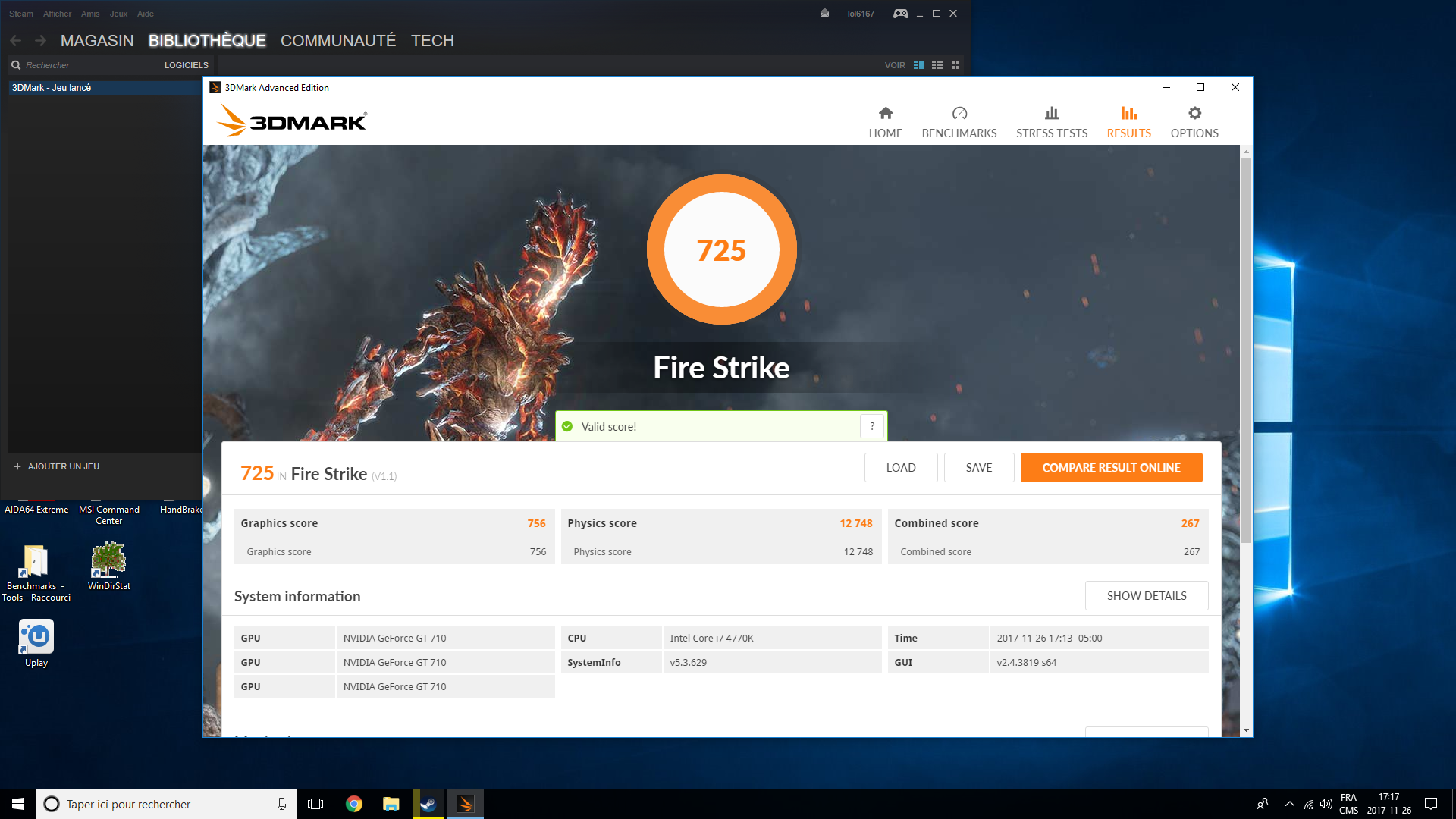Open the TECH section in Steam
Viewport: 1456px width, 819px height.
[432, 41]
